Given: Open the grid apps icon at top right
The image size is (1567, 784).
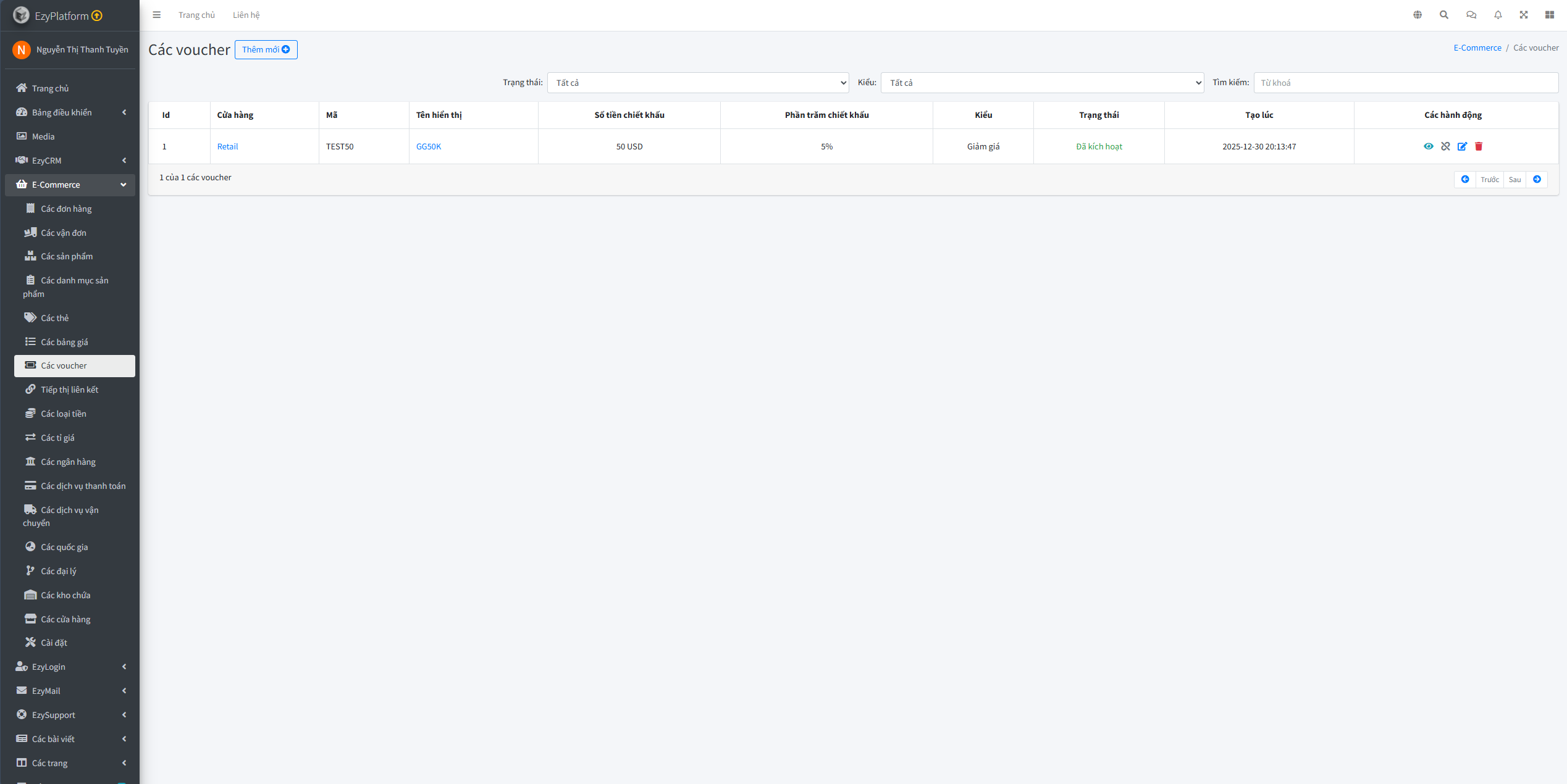Looking at the screenshot, I should tap(1550, 15).
